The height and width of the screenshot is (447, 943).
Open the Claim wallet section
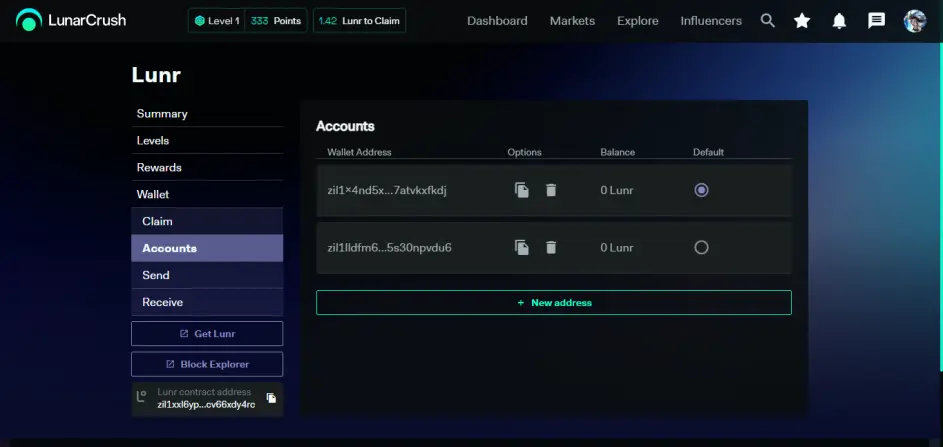[207, 221]
